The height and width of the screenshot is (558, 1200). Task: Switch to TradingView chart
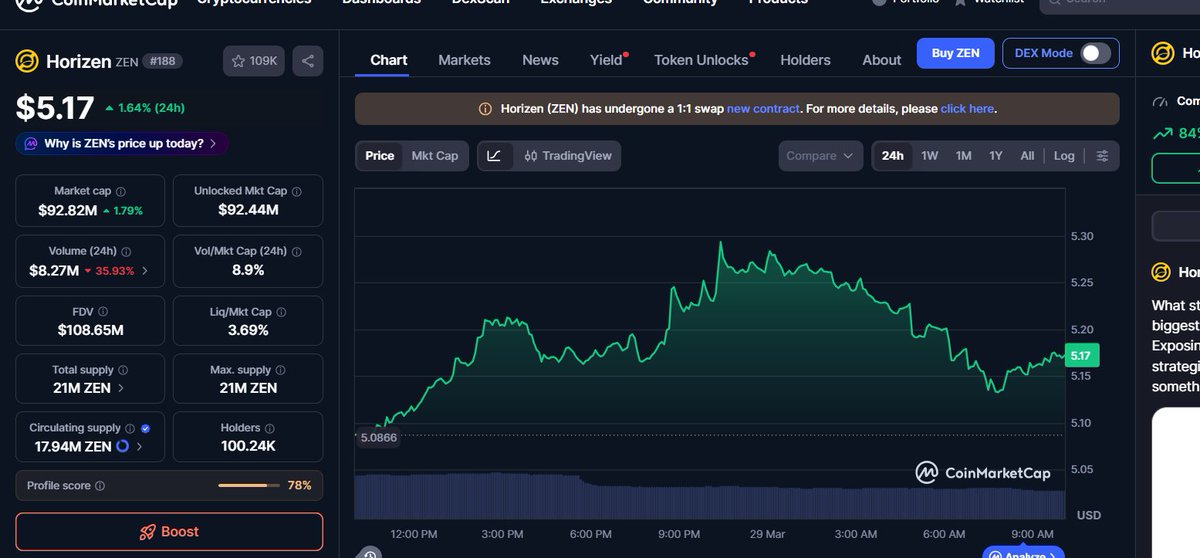tap(567, 156)
